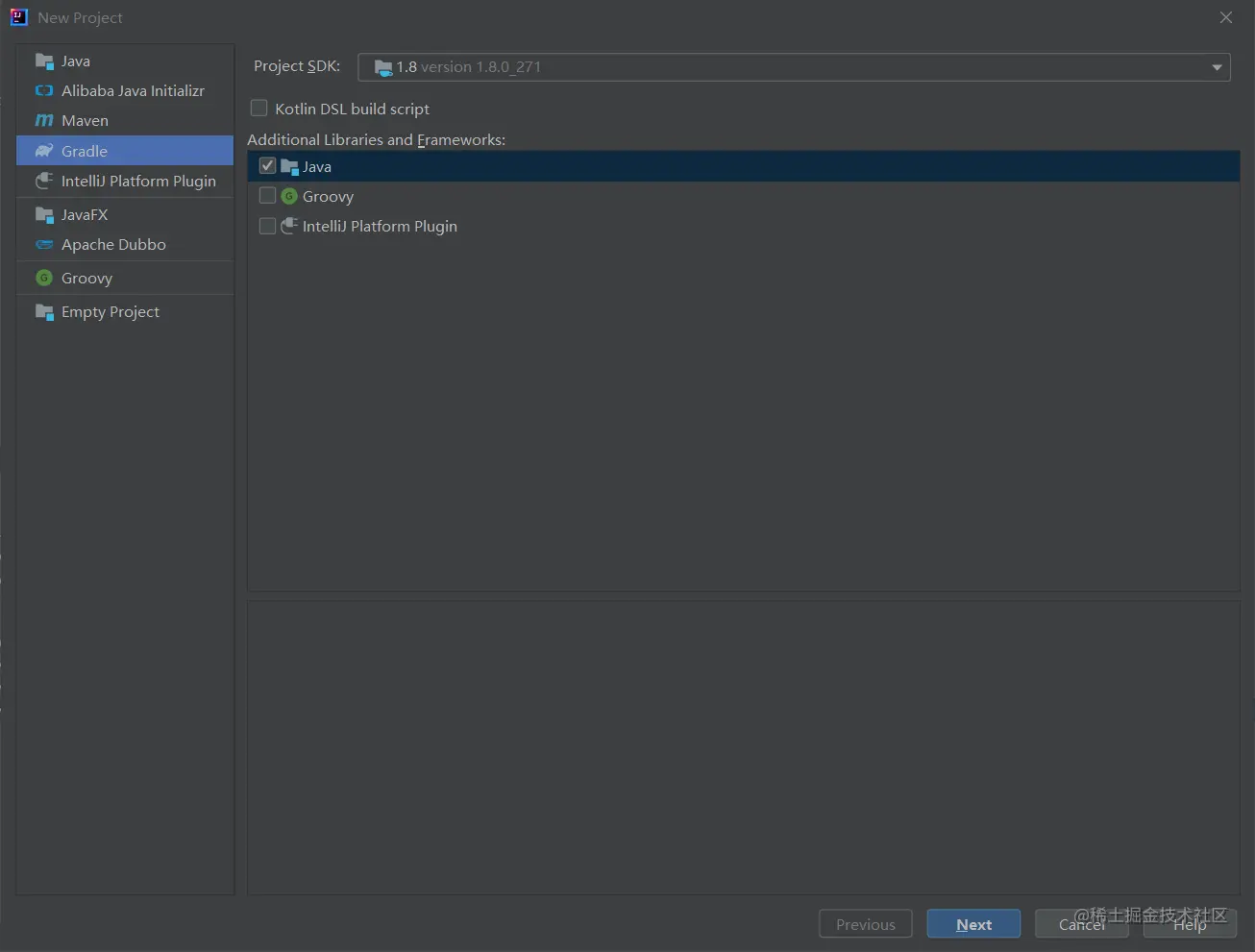Click the Gradle elephant icon

pyautogui.click(x=44, y=151)
